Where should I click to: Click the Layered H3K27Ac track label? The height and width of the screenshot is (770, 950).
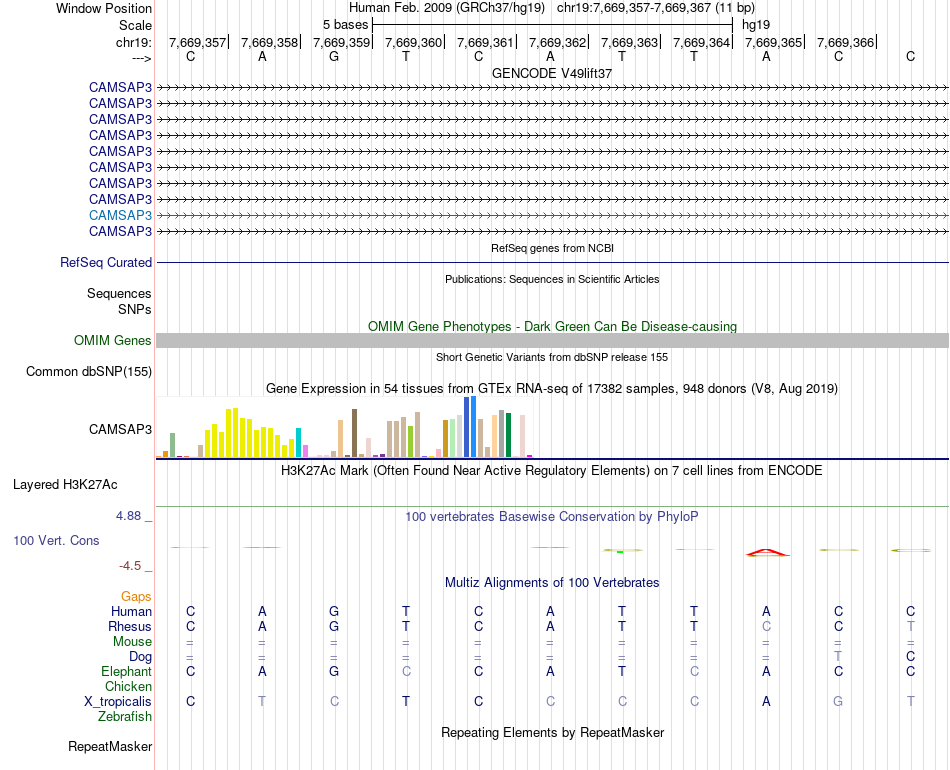click(x=65, y=485)
